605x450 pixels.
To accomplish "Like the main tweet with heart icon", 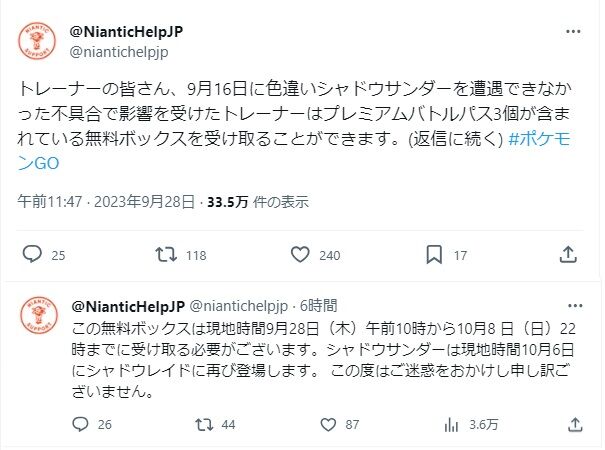I will pos(300,255).
